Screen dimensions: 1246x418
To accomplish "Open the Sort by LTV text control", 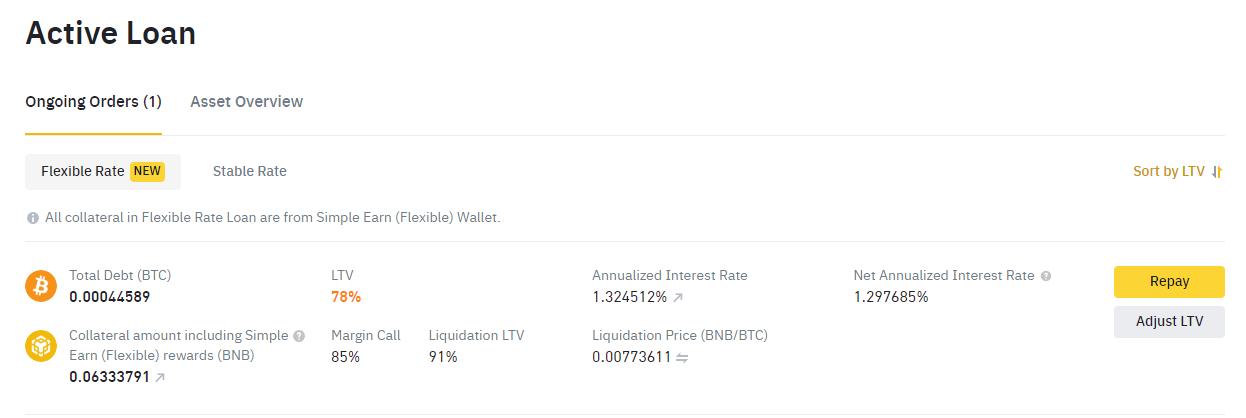I will pyautogui.click(x=1168, y=172).
